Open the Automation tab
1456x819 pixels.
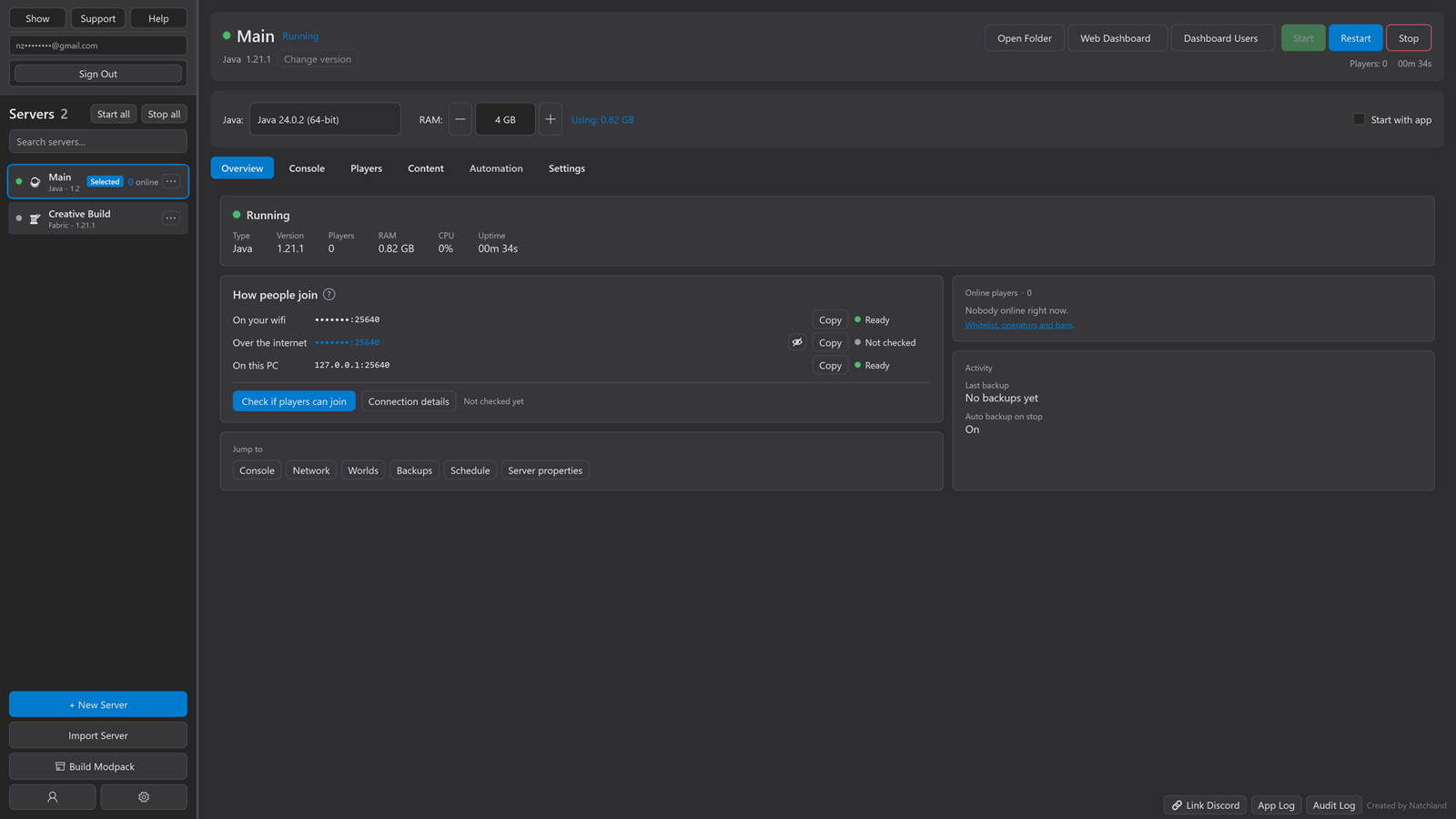tap(496, 168)
